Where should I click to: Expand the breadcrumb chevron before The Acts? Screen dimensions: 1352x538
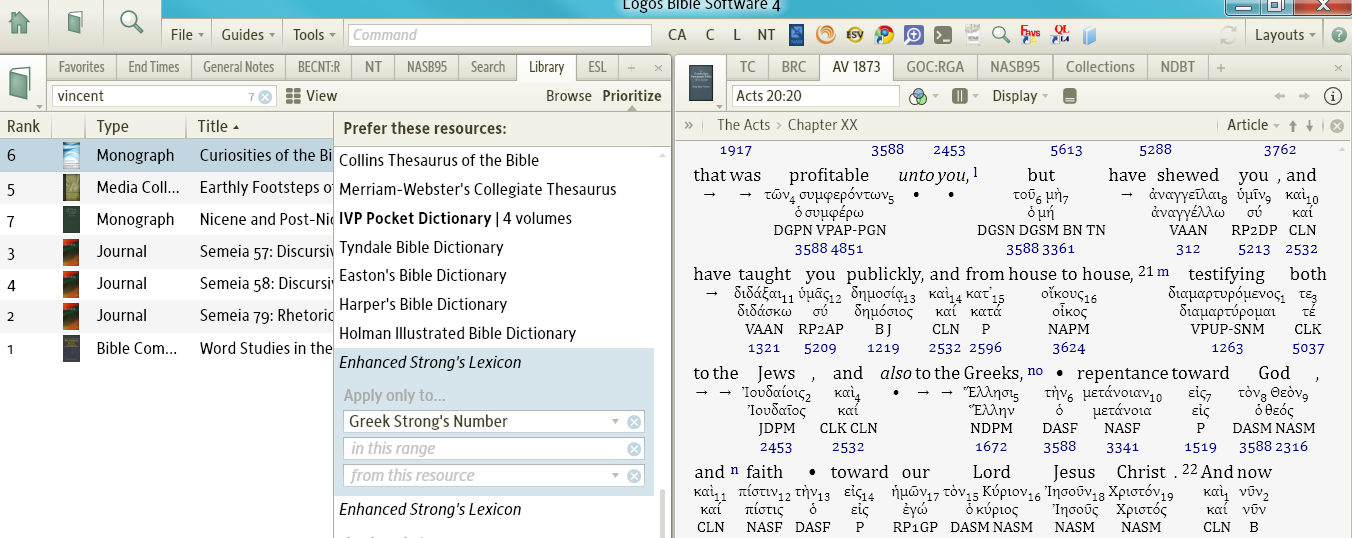[x=689, y=125]
